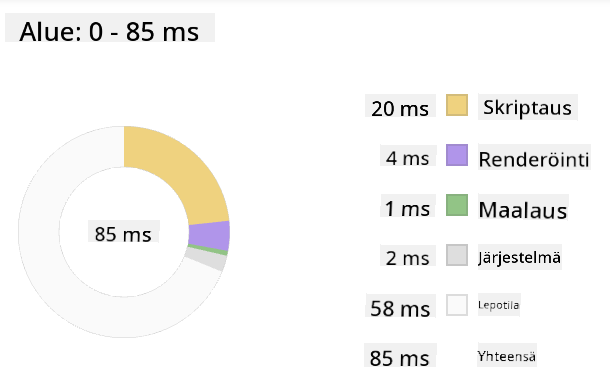Click the gray system slice of donut chart
The image size is (610, 378).
pyautogui.click(x=207, y=259)
